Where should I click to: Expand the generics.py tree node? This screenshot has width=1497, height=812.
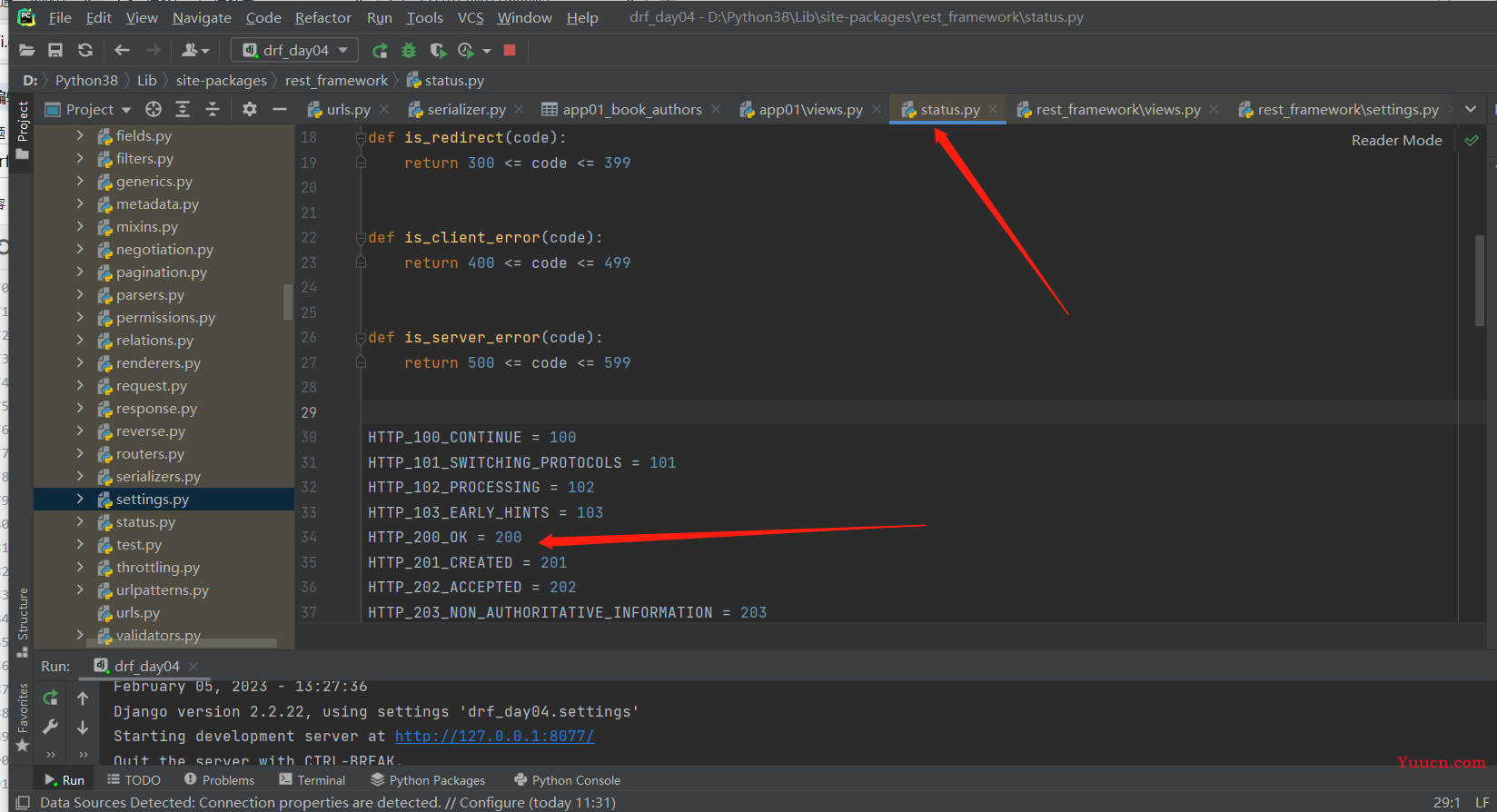(80, 181)
